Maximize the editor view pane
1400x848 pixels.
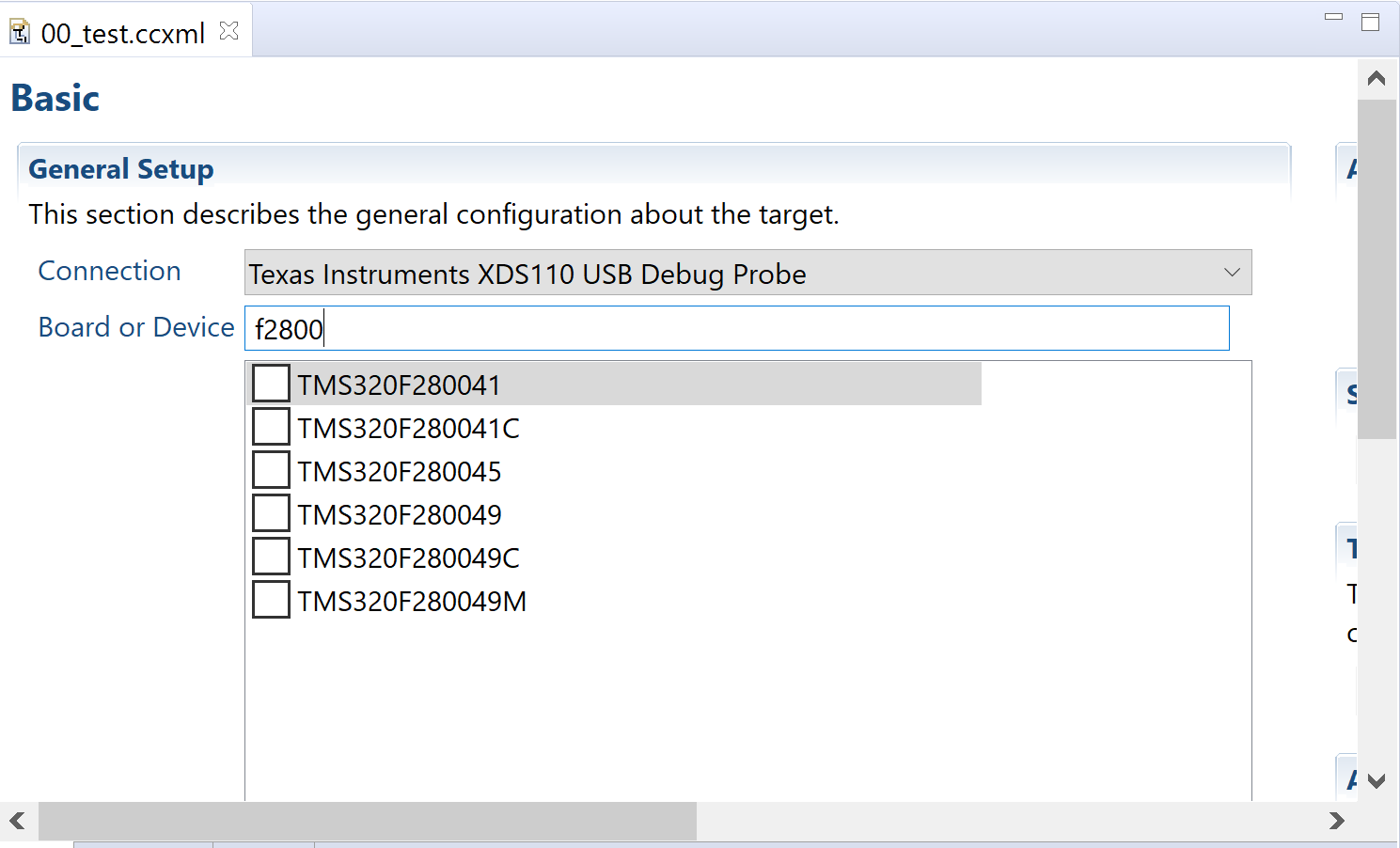[1371, 22]
